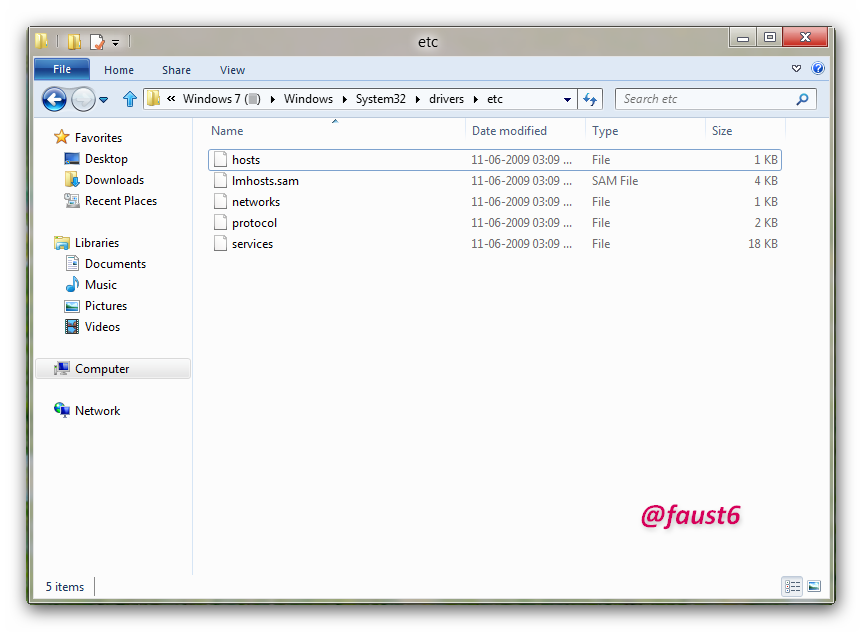Open recent locations dropdown arrow
The image size is (863, 632).
point(103,100)
